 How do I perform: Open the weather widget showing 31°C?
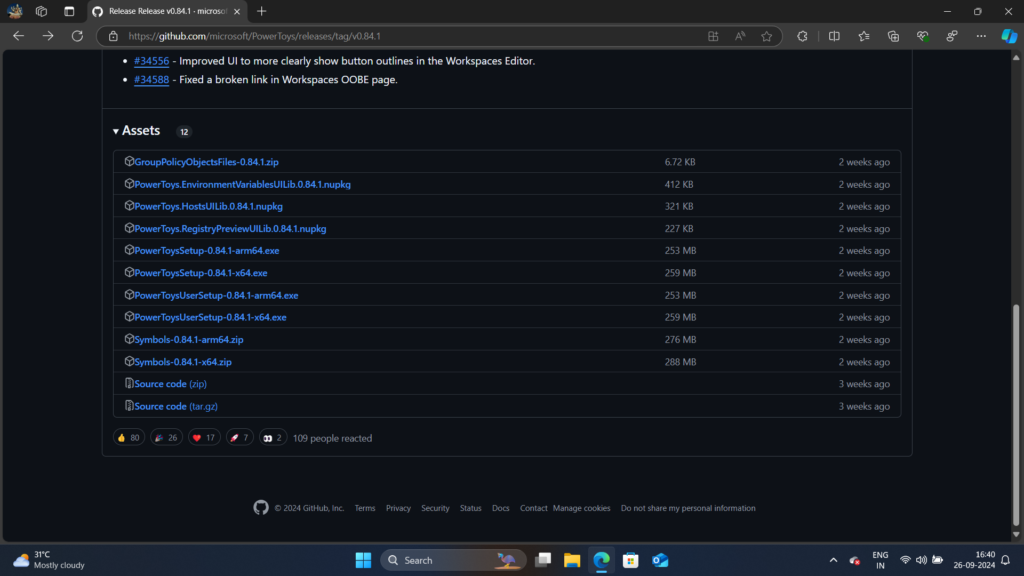pos(49,560)
